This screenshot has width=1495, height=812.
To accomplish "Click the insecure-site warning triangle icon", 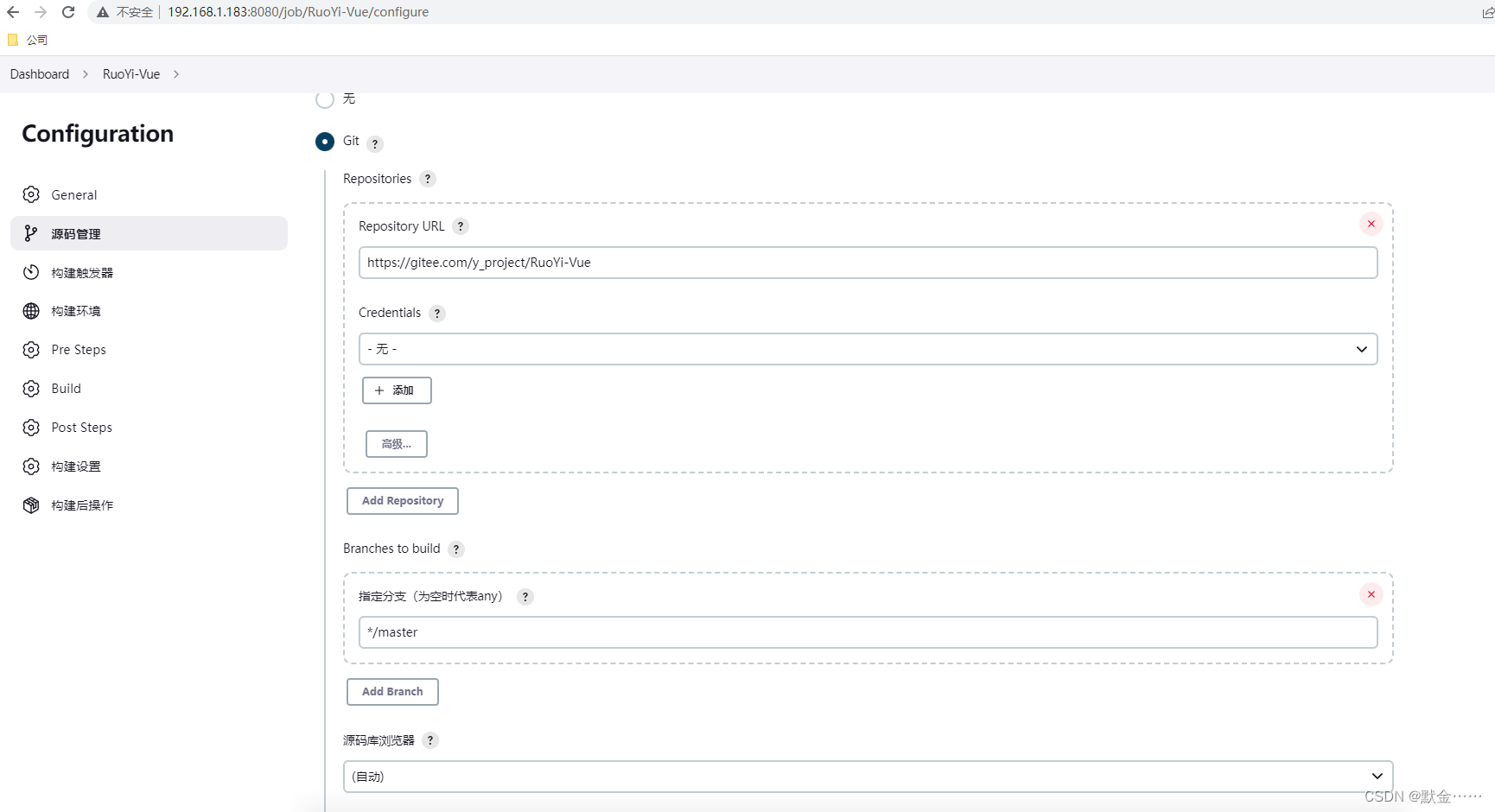I will pyautogui.click(x=103, y=12).
